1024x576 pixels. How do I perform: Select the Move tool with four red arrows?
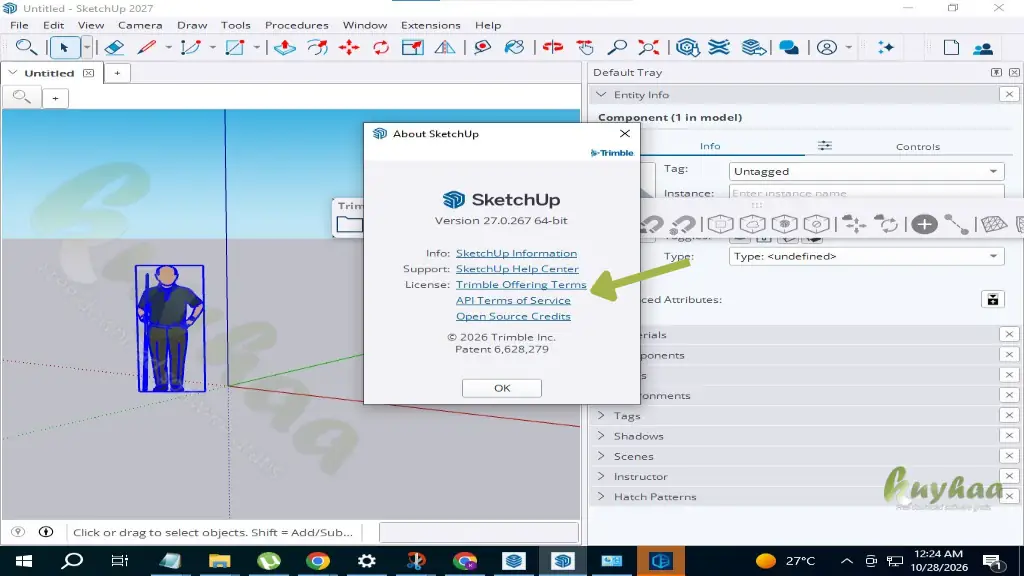pos(349,47)
